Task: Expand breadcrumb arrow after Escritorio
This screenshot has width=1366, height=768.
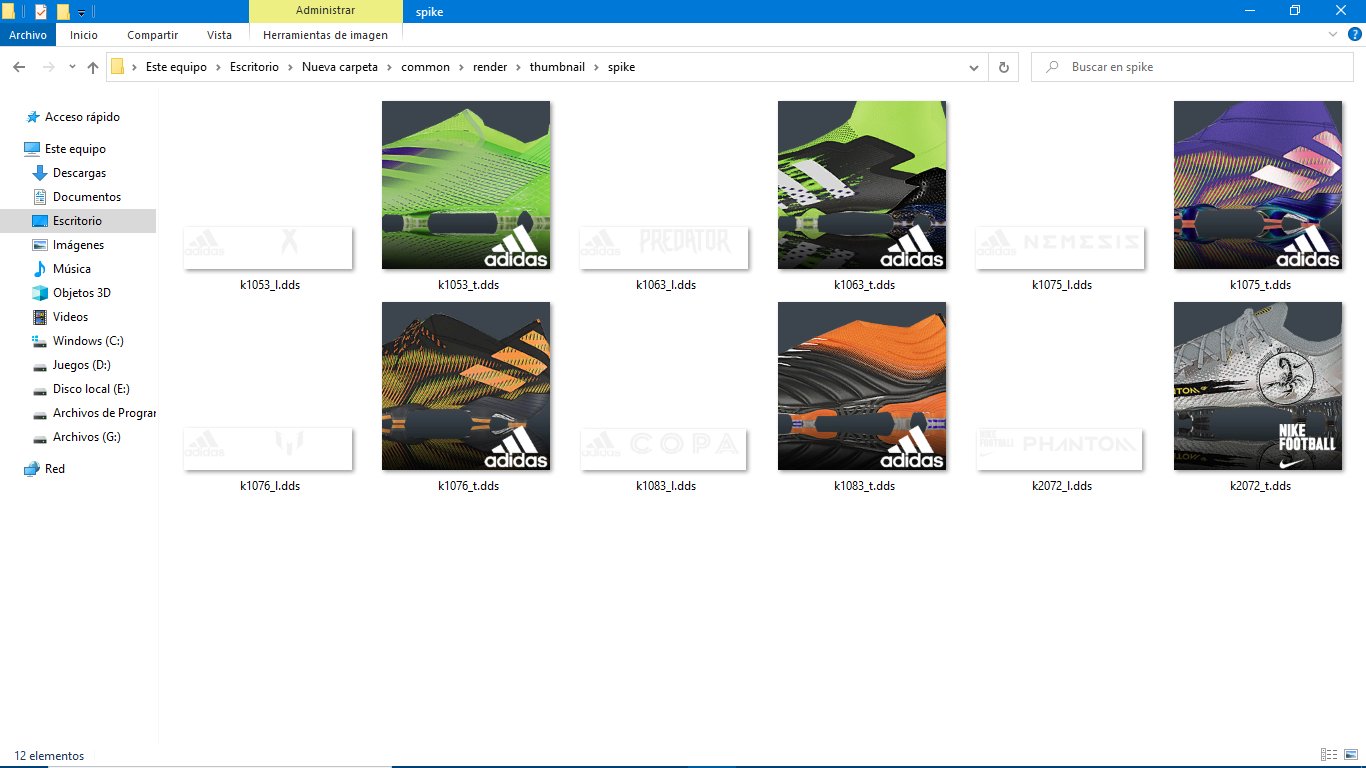Action: (291, 67)
